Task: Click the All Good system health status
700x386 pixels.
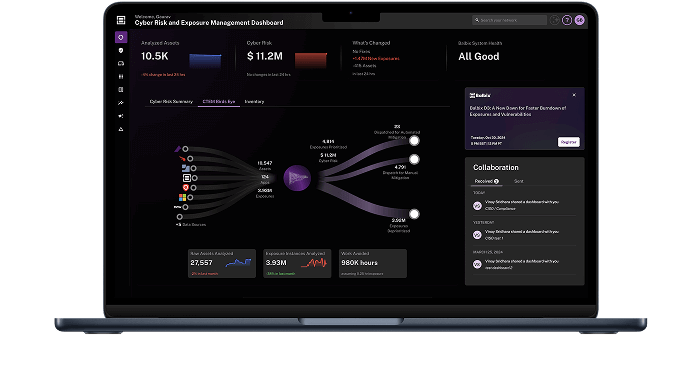Action: coord(479,57)
